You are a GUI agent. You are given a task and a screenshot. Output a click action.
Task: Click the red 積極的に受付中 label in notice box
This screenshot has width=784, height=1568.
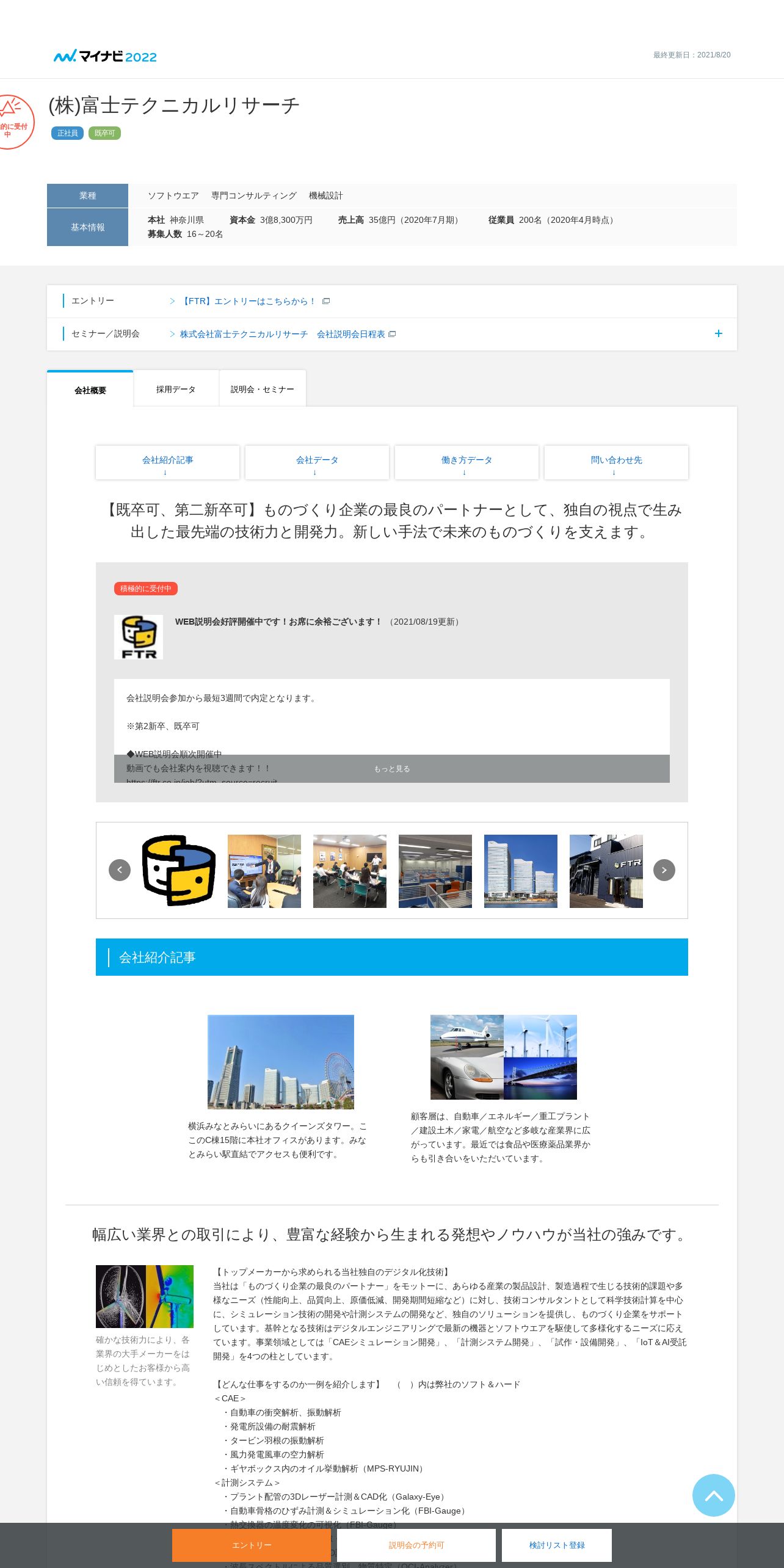click(x=146, y=589)
